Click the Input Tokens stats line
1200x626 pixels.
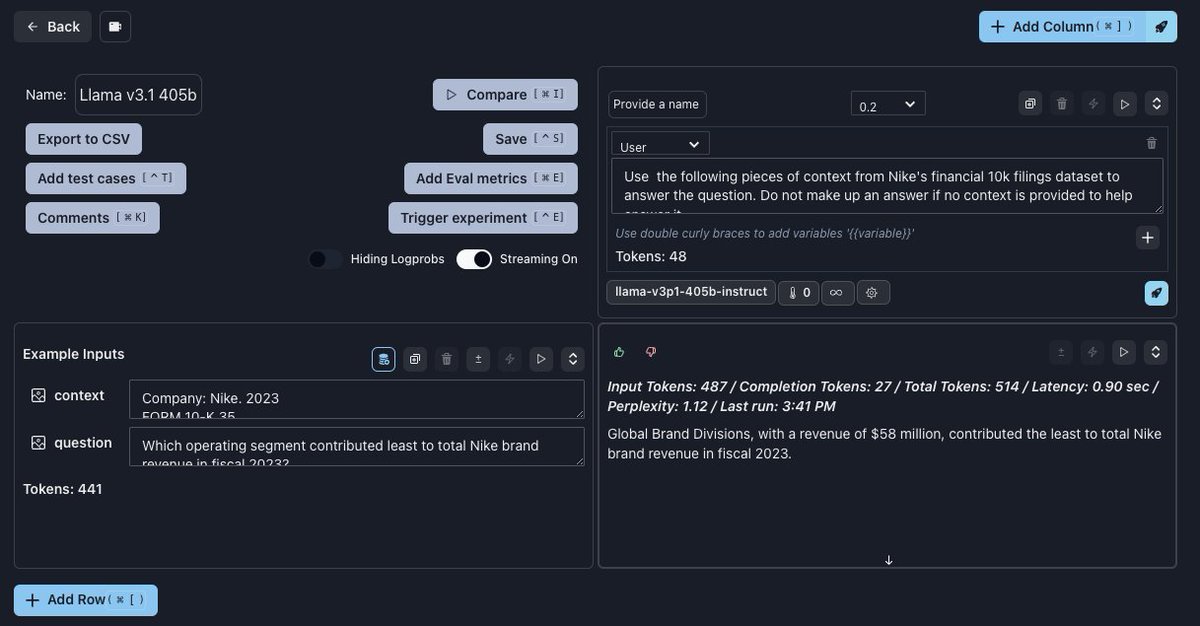(883, 396)
